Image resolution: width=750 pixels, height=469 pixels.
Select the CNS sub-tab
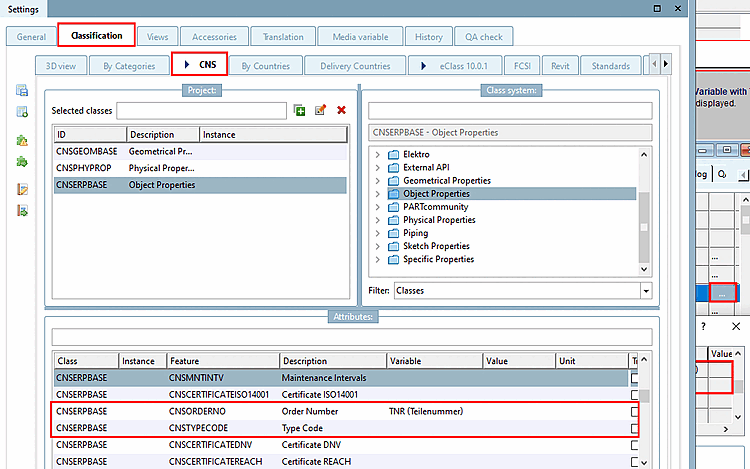click(x=199, y=65)
